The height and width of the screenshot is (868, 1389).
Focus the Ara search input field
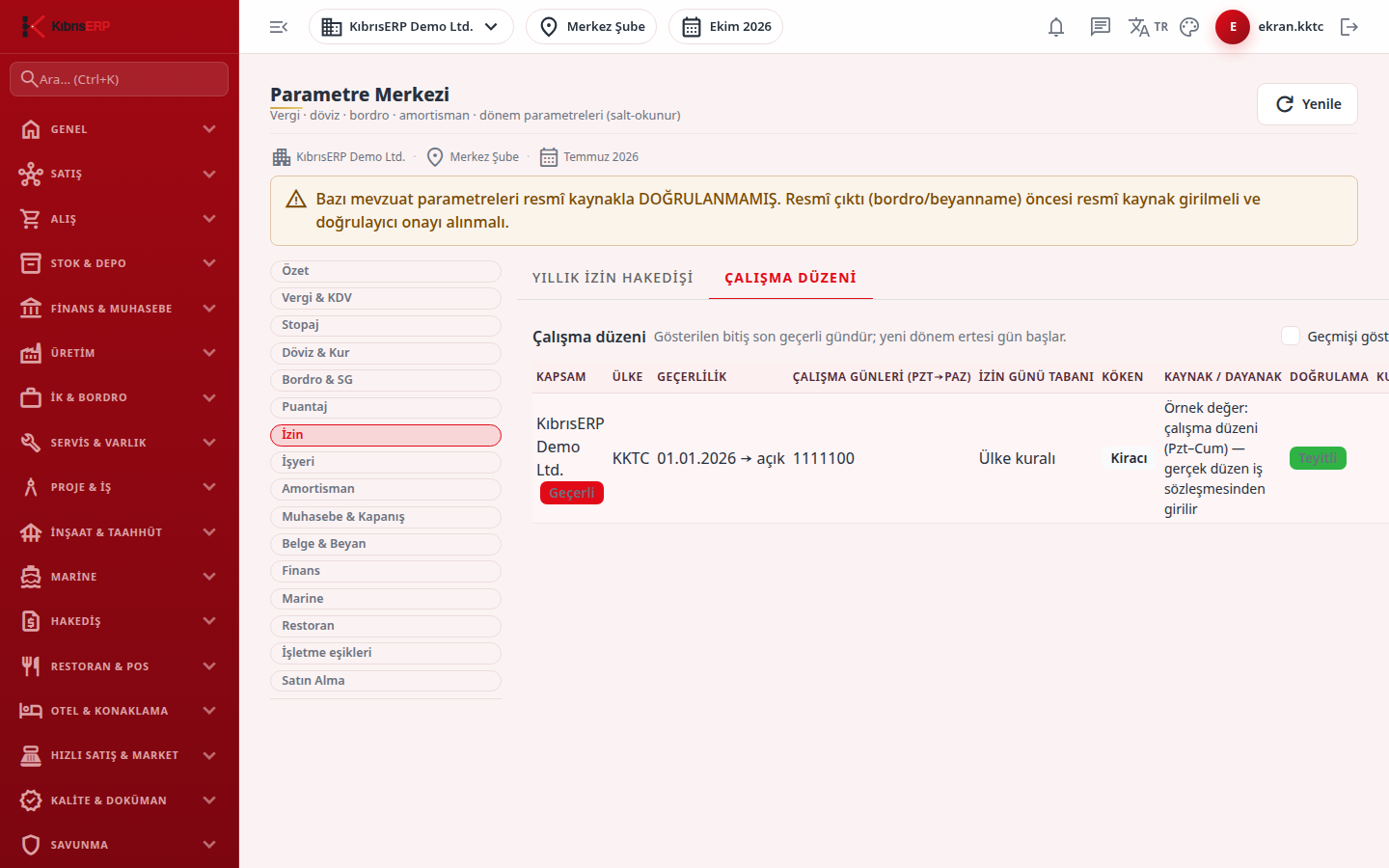pos(119,79)
